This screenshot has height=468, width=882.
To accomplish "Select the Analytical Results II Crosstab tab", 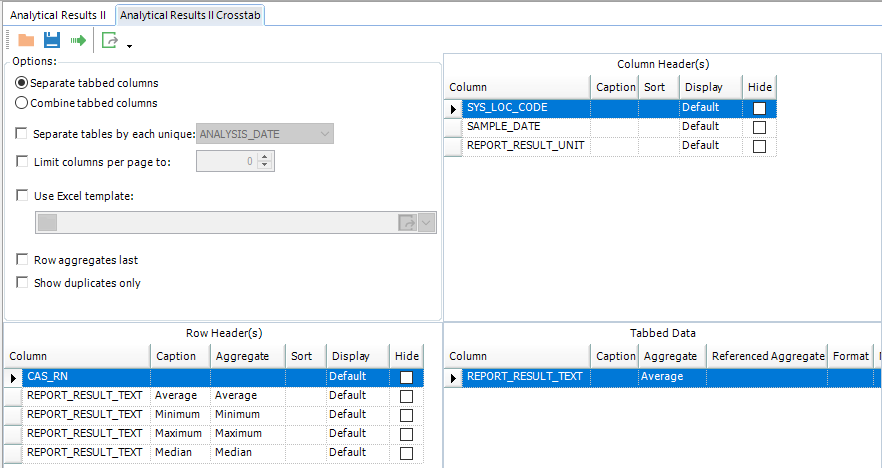I will [190, 16].
